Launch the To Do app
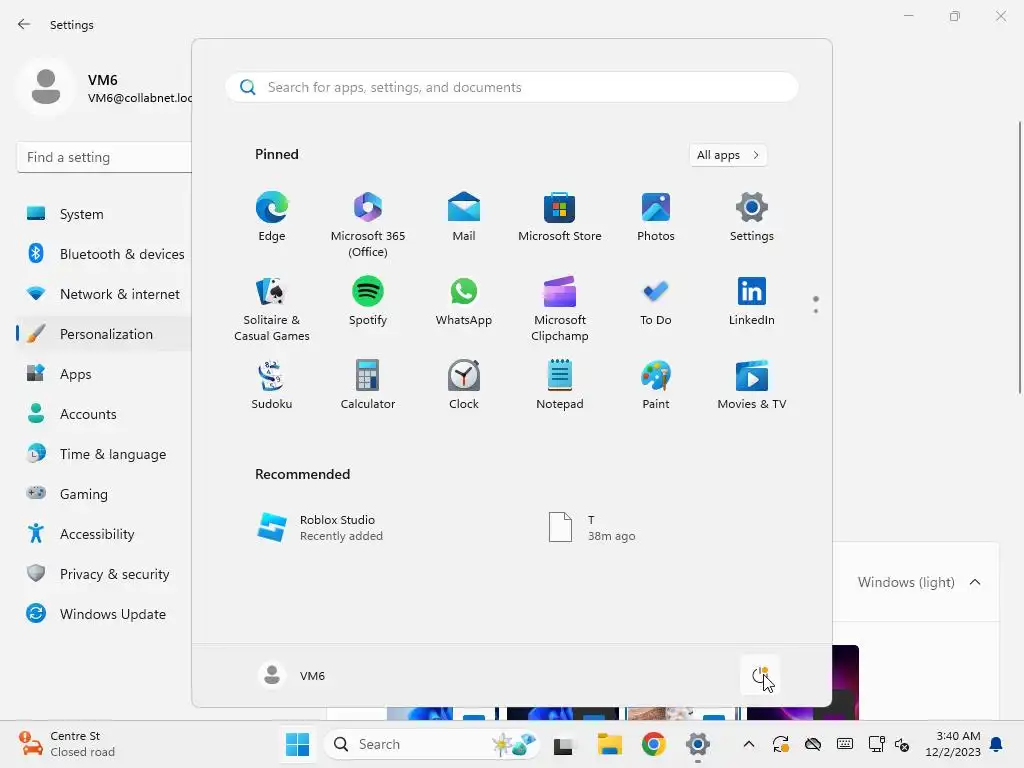The width and height of the screenshot is (1024, 768). [656, 301]
